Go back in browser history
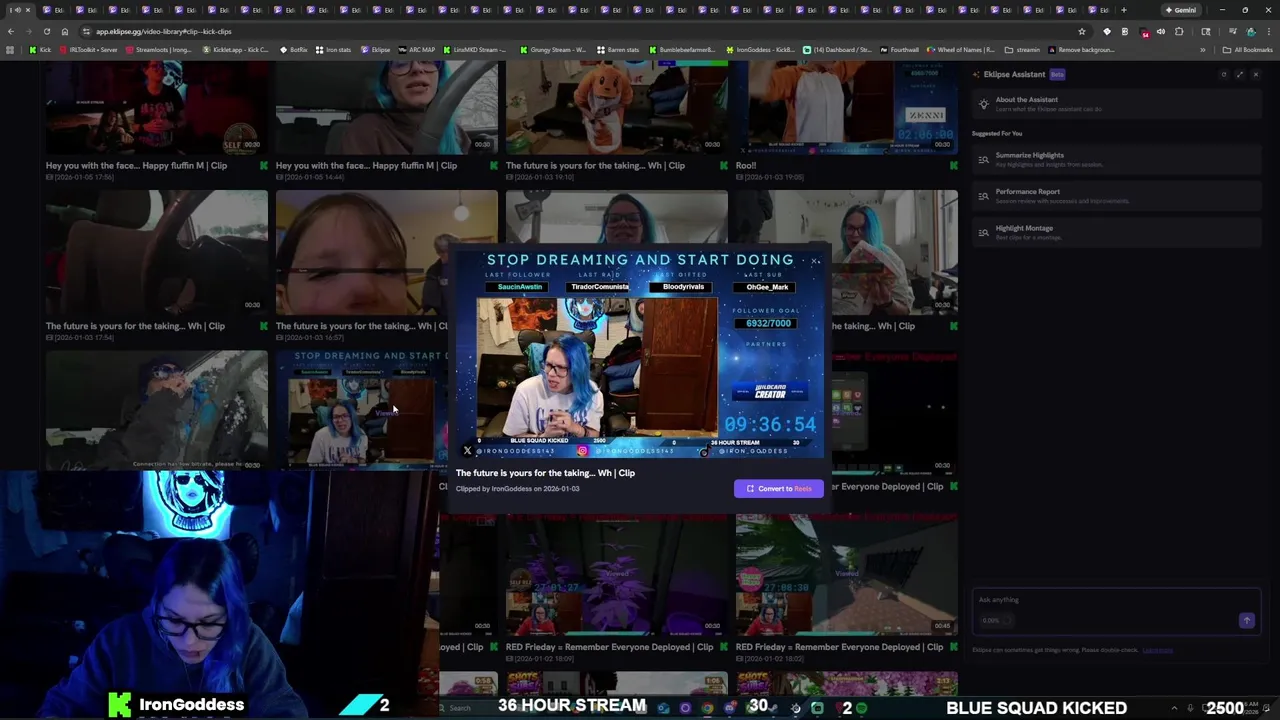 [x=11, y=31]
